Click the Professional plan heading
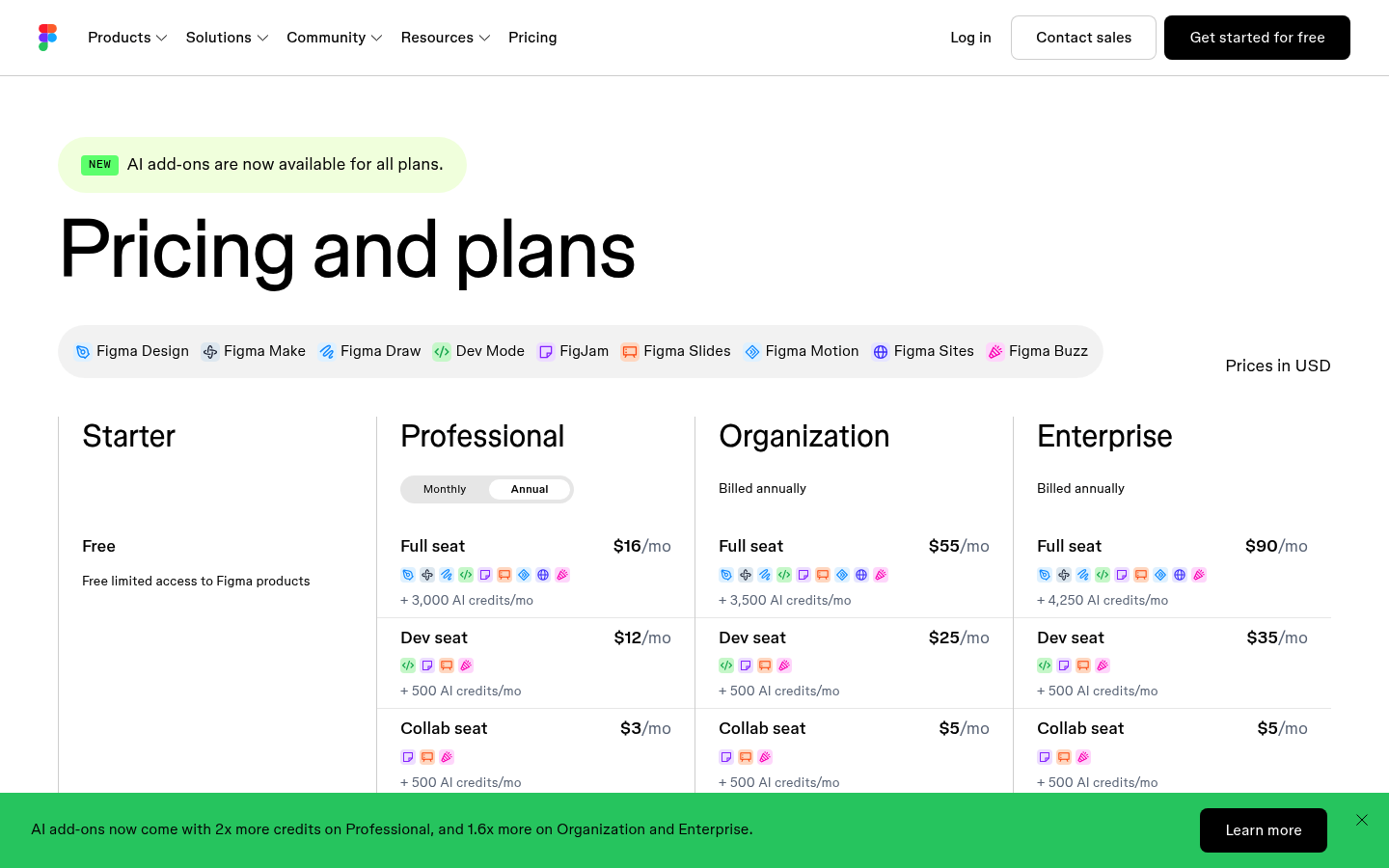Image resolution: width=1389 pixels, height=868 pixels. click(x=482, y=436)
